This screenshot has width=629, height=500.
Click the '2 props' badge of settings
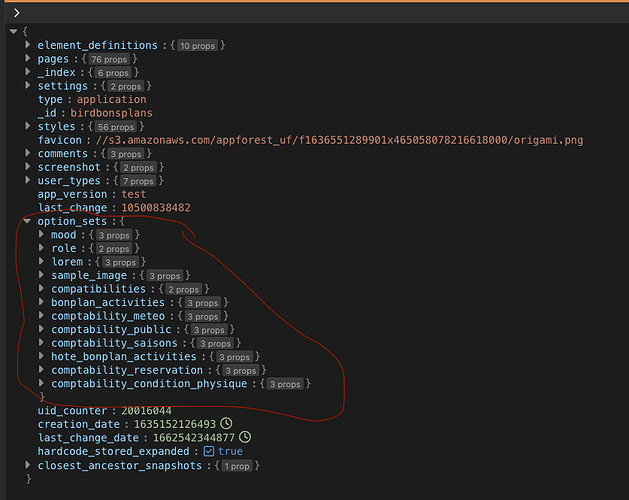point(126,86)
